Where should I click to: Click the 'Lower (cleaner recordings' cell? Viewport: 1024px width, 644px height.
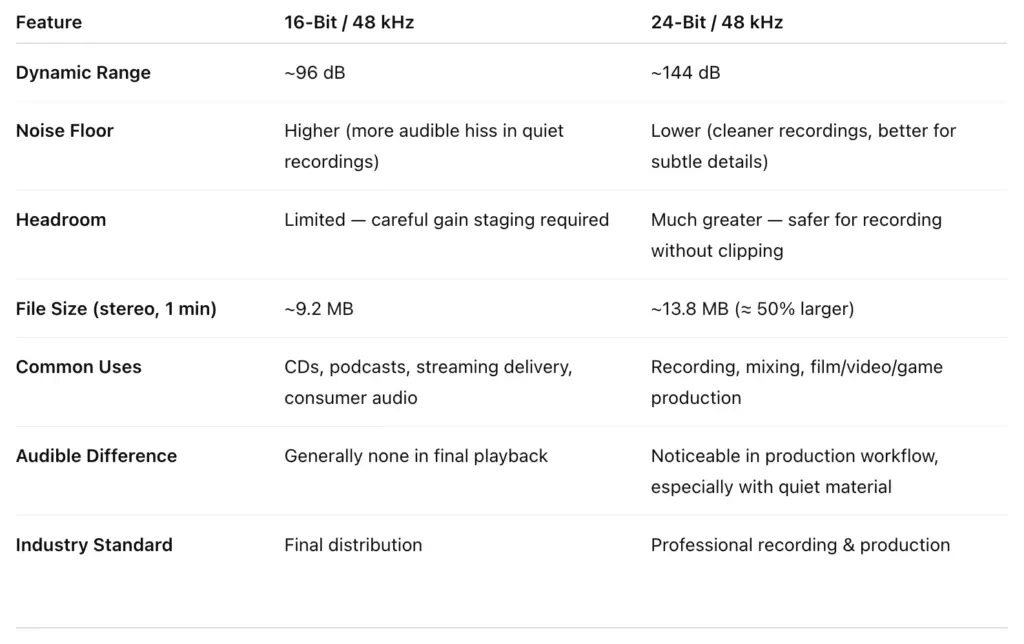point(803,146)
